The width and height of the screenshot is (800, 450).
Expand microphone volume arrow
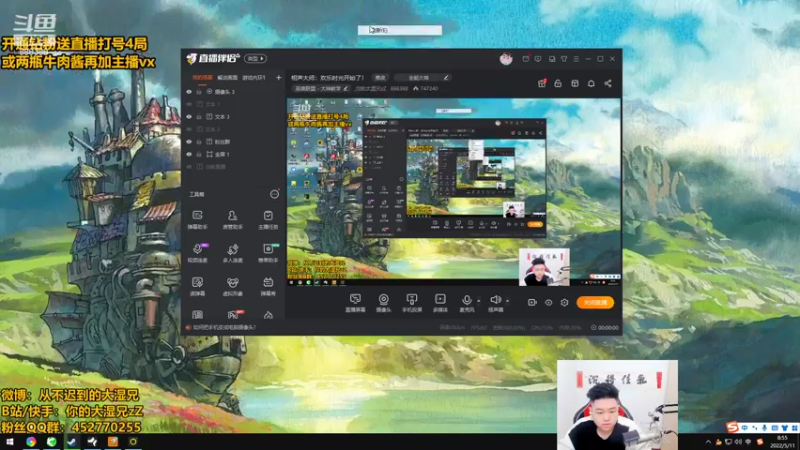point(478,301)
